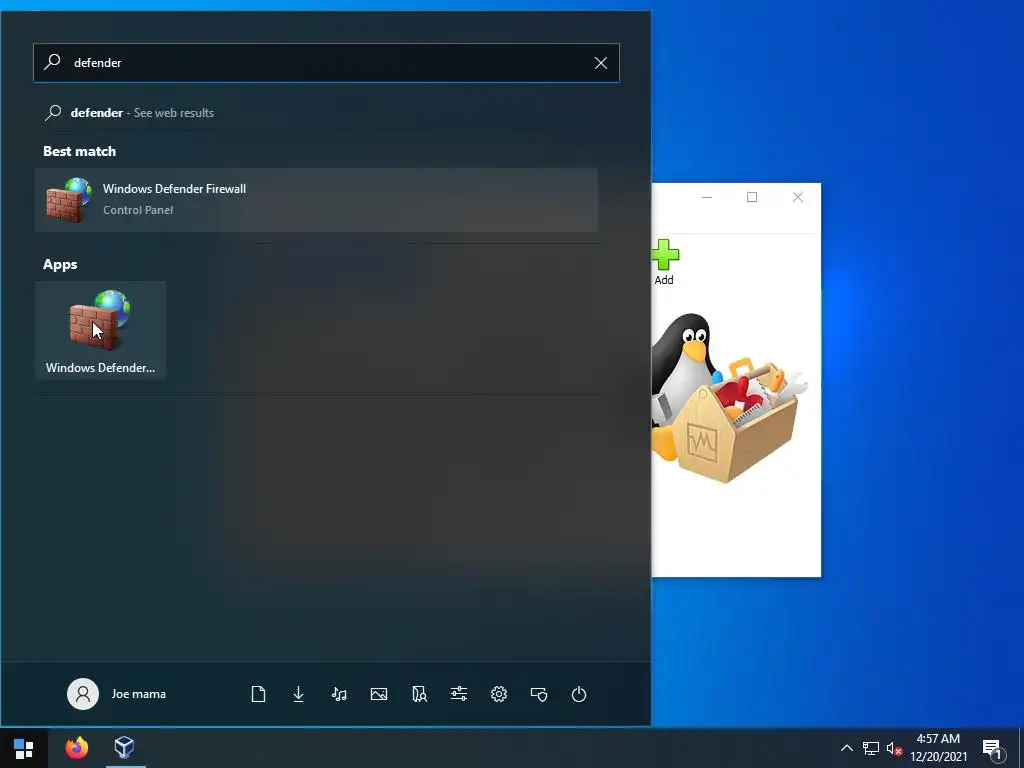The height and width of the screenshot is (768, 1024).
Task: Clear the search text with the X
Action: tap(601, 63)
